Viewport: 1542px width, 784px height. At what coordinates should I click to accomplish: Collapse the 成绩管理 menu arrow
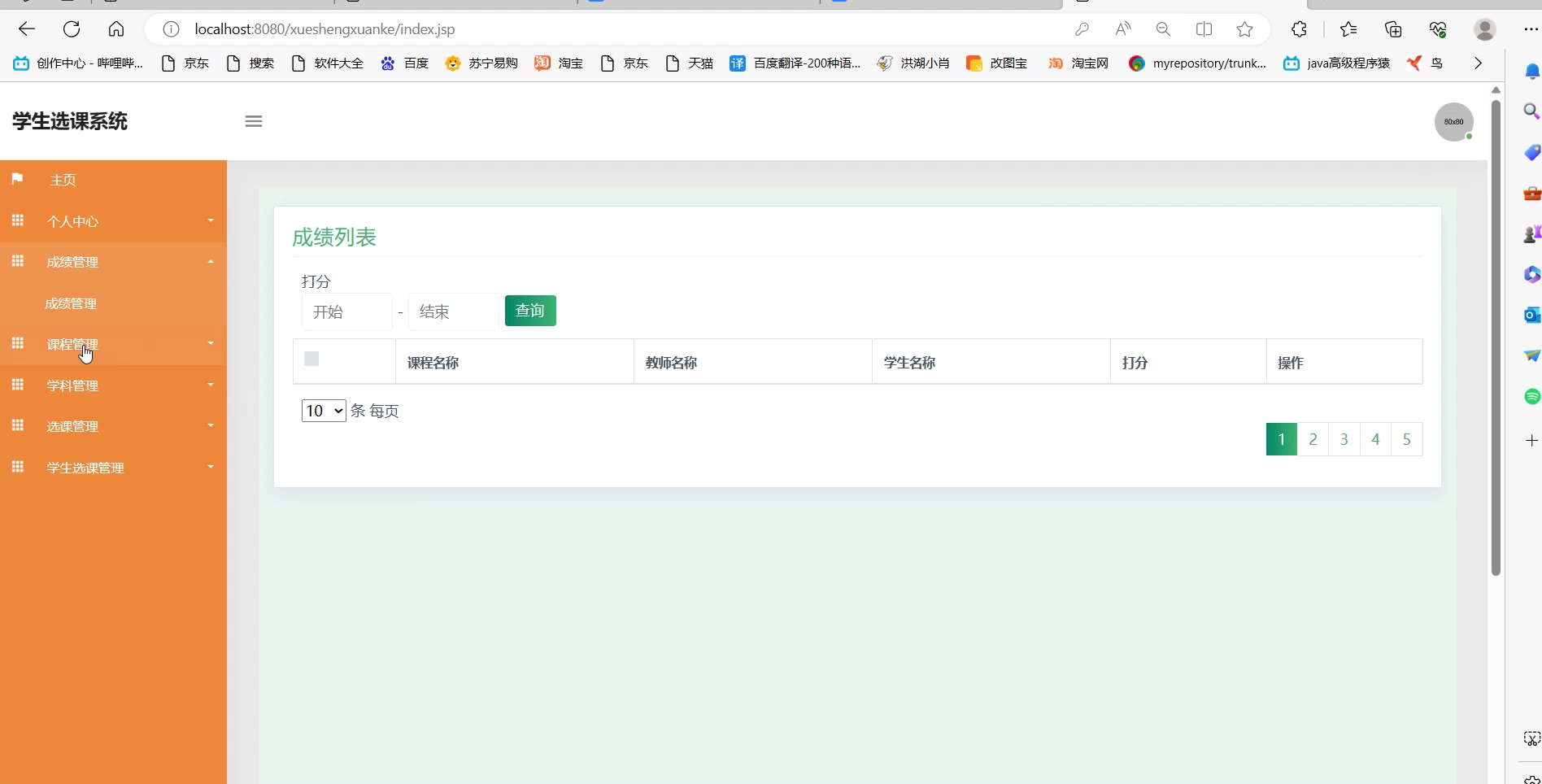coord(211,262)
